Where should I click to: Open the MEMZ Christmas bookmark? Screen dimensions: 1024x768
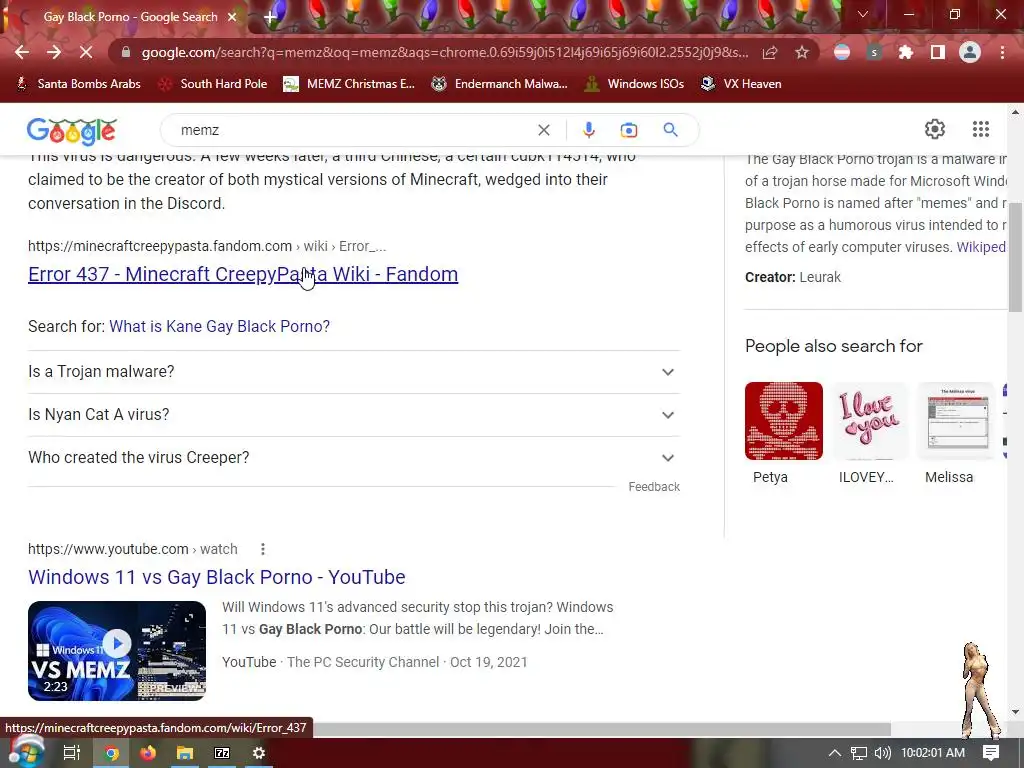click(349, 84)
